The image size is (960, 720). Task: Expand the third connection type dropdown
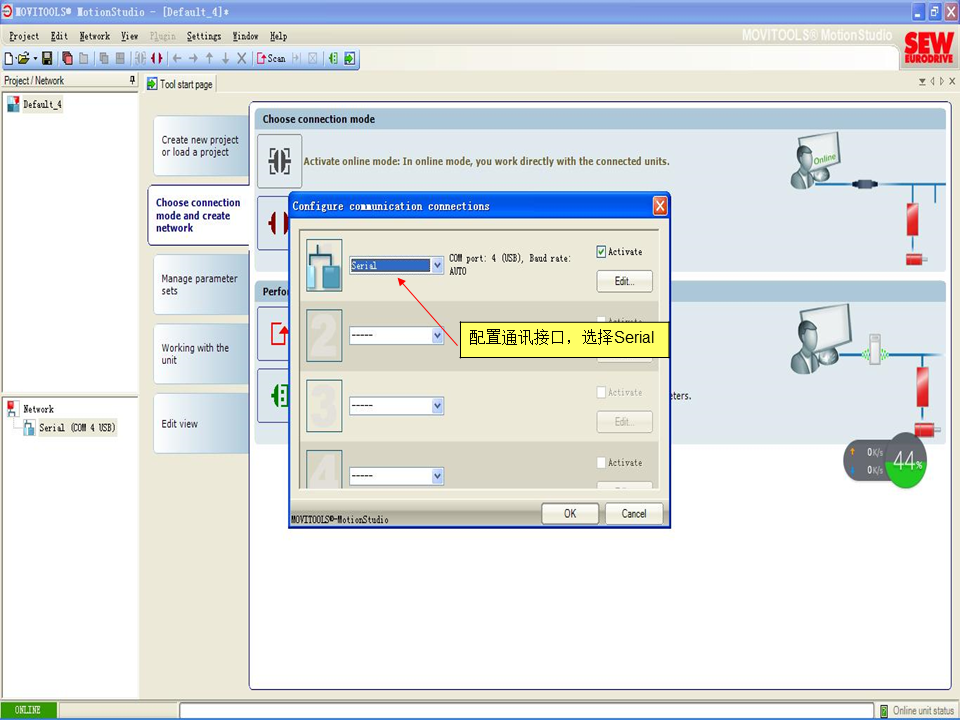[x=437, y=406]
